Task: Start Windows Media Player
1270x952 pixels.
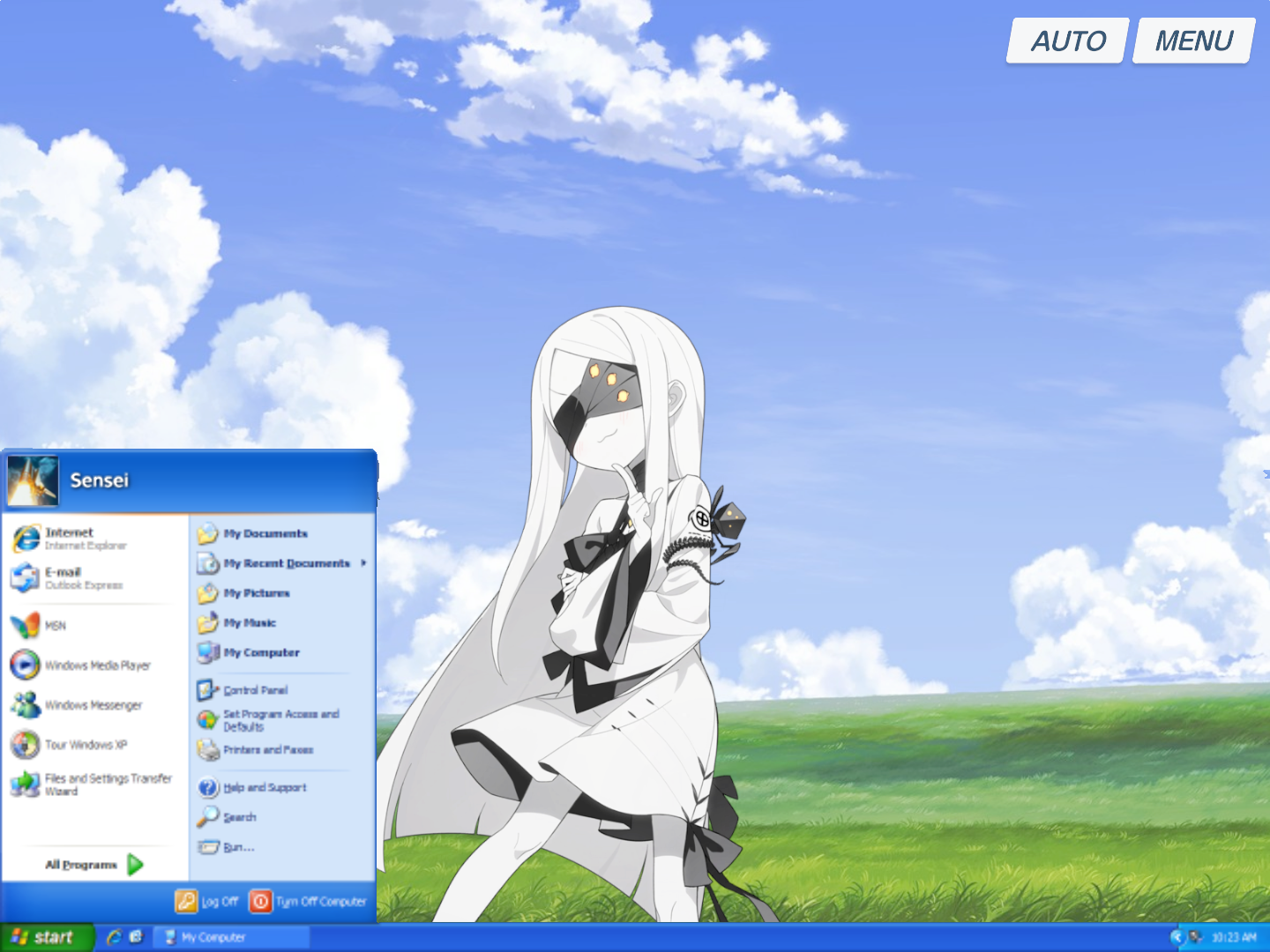Action: point(95,665)
